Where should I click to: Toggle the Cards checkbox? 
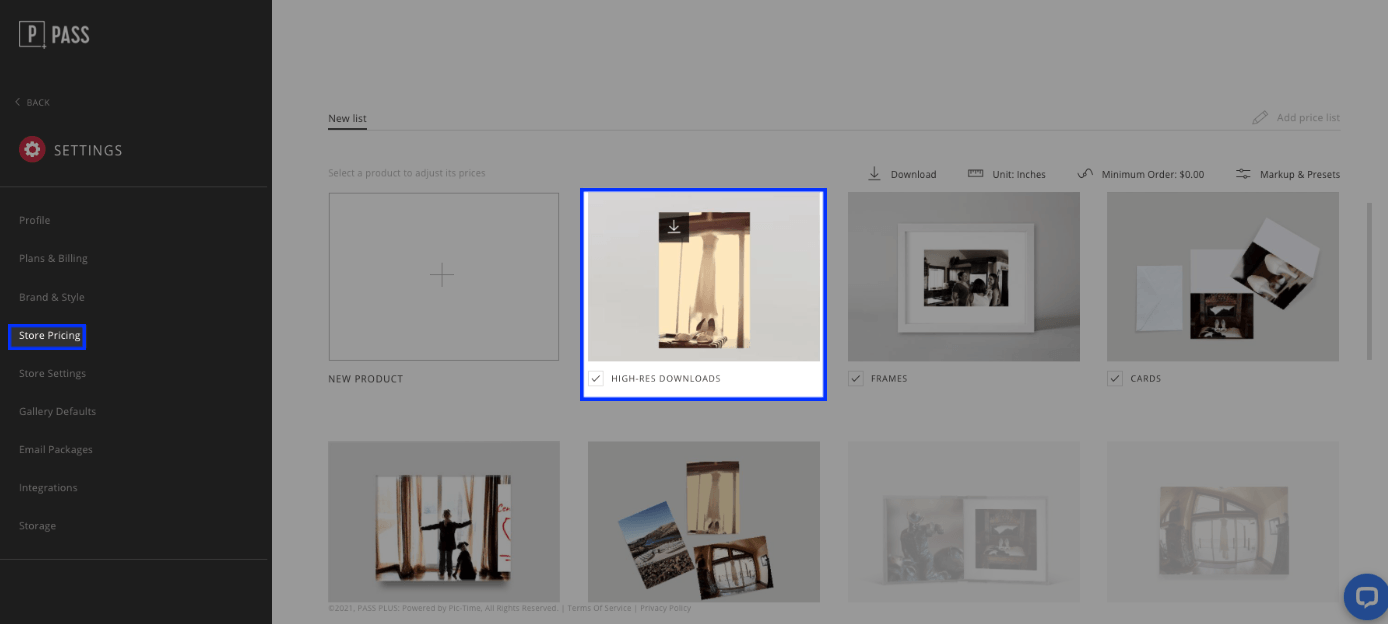[1115, 378]
